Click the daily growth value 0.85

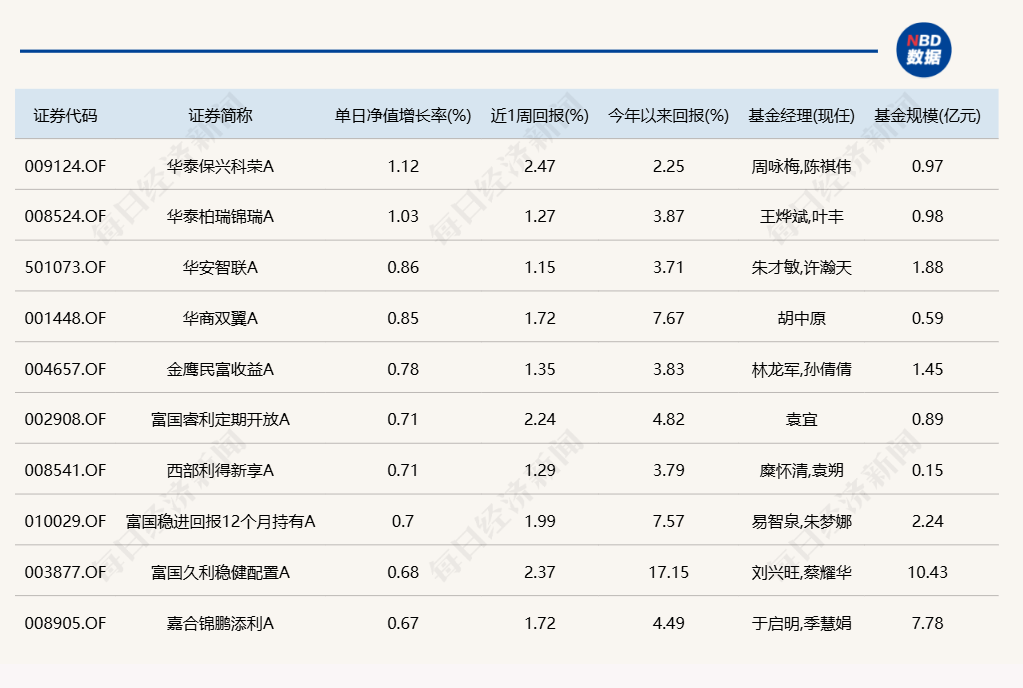click(x=403, y=318)
